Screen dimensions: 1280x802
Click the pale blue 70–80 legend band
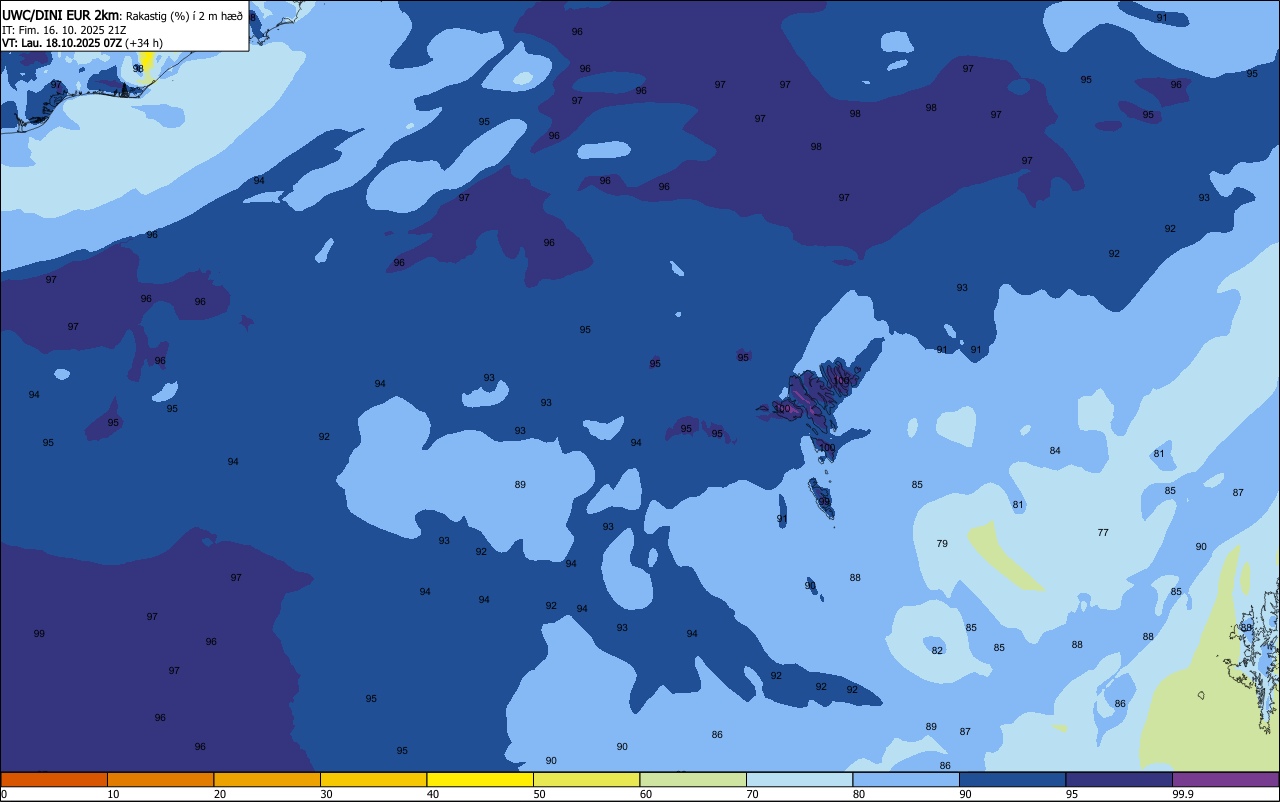[799, 779]
